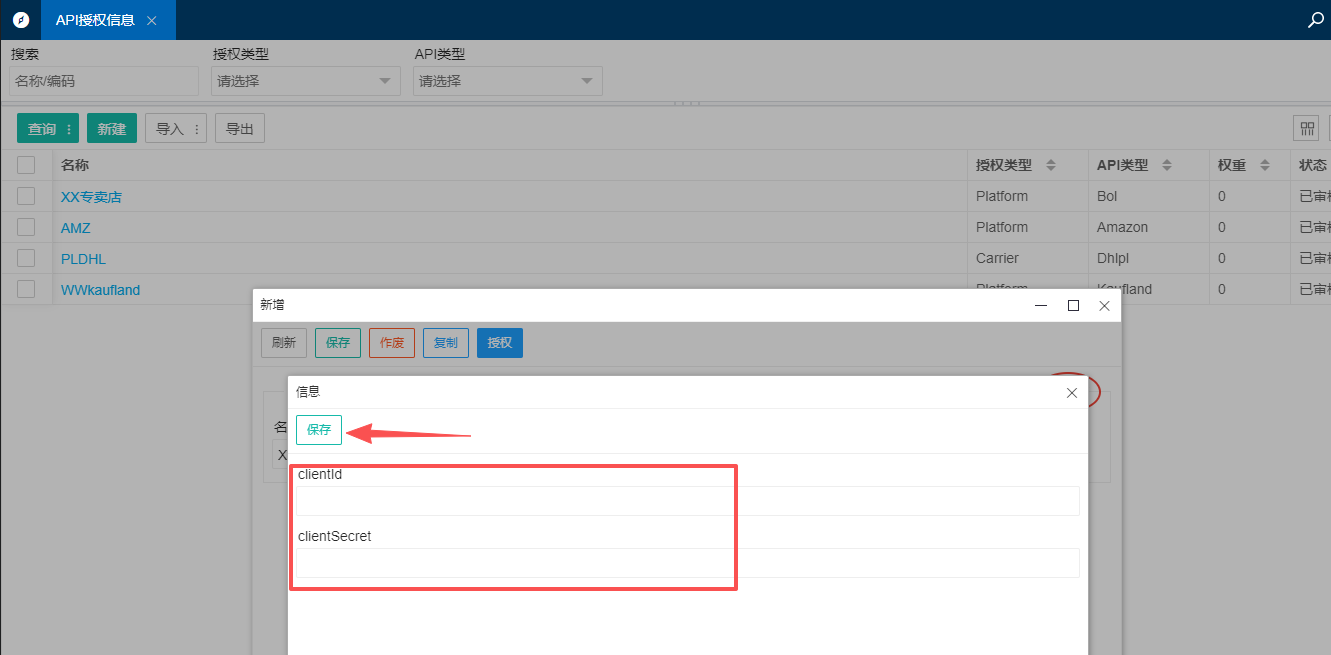
Task: Open the search magnifier icon at top right
Action: pos(1316,20)
